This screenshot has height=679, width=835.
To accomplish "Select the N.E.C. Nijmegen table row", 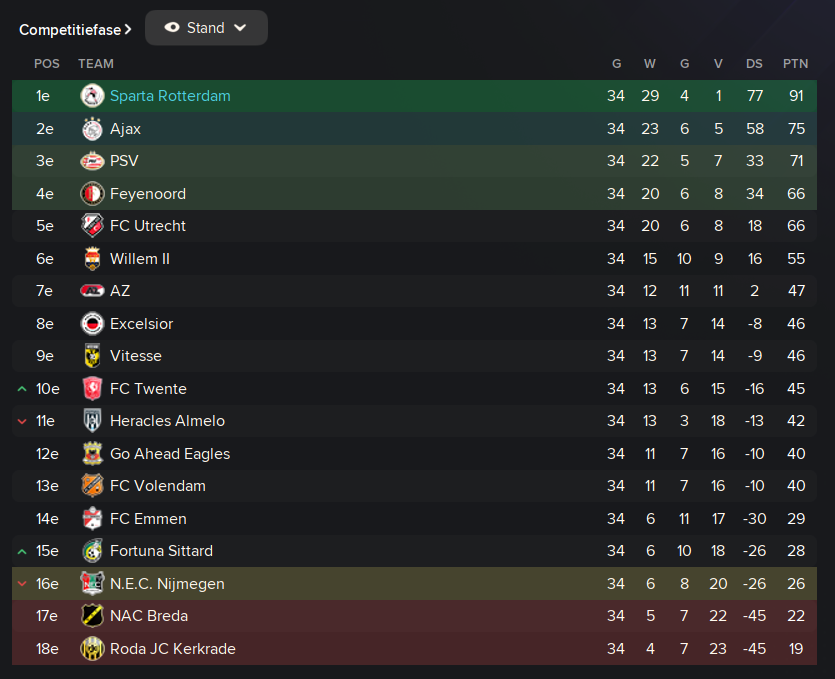I will point(414,584).
